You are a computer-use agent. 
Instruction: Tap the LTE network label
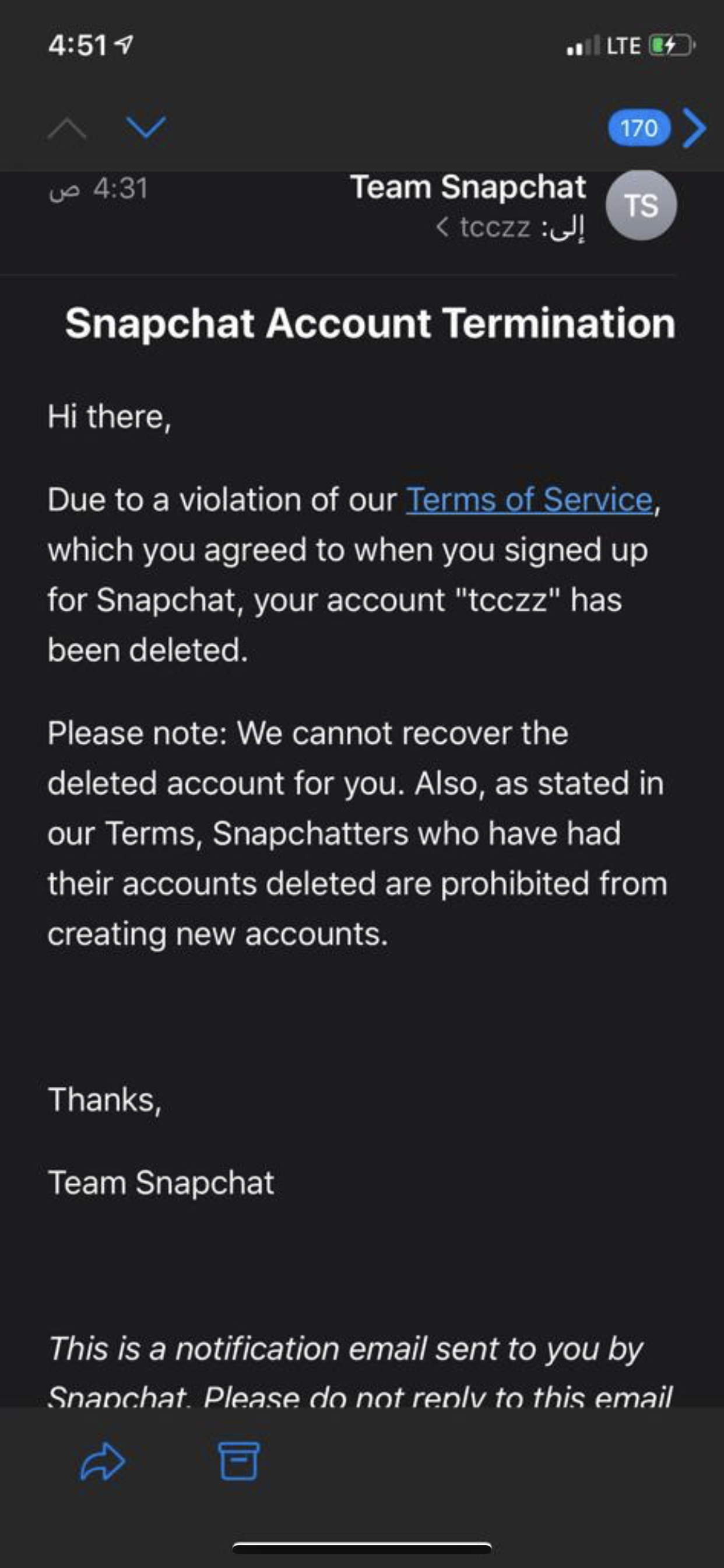pyautogui.click(x=624, y=46)
